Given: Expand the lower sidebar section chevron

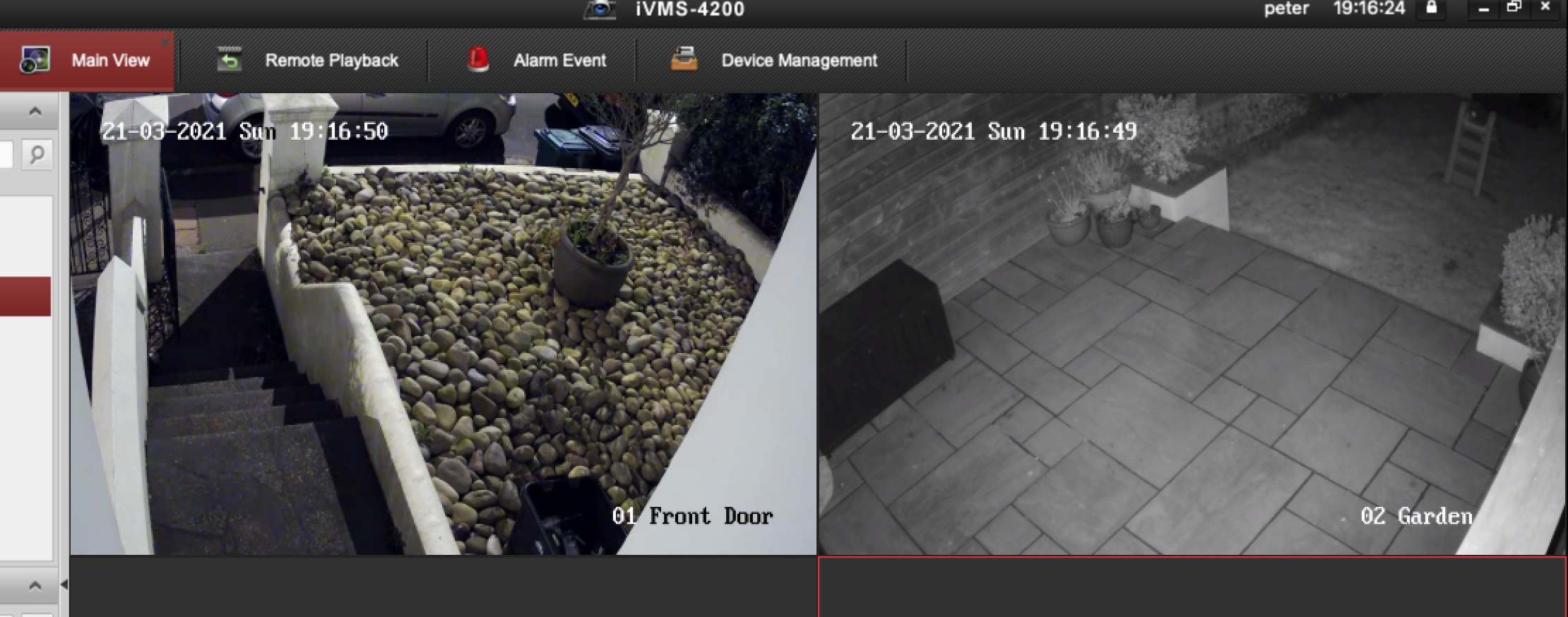Looking at the screenshot, I should click(x=35, y=585).
